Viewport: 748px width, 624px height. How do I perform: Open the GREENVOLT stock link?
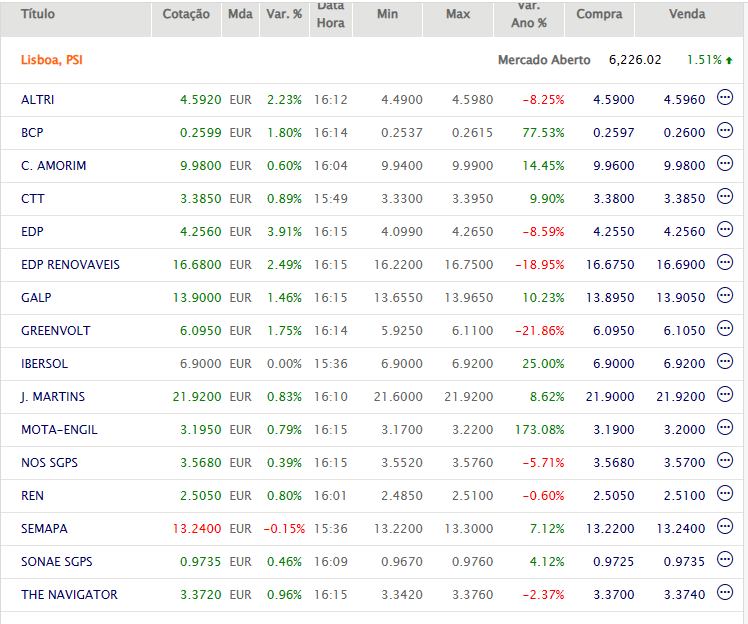click(x=55, y=331)
